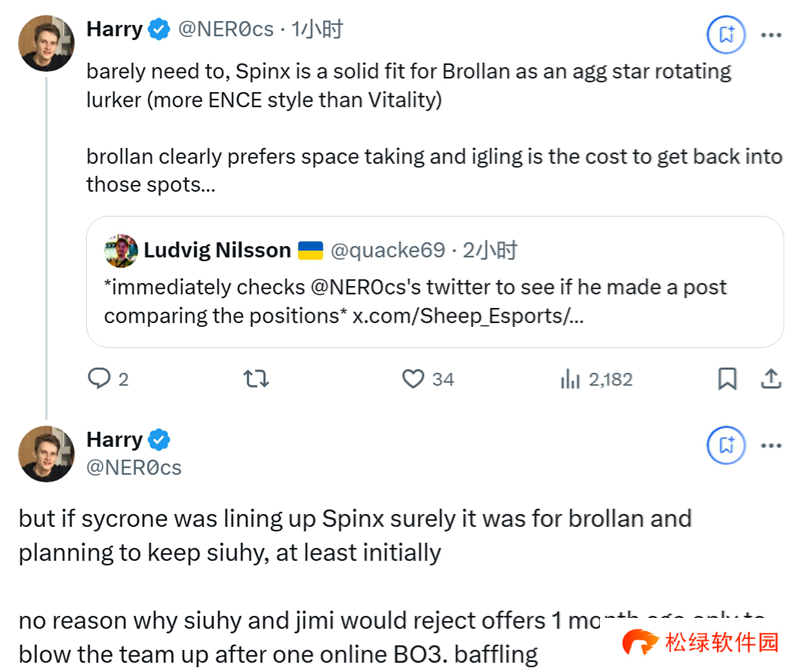
Task: Open the x.com/Sheep_Esports link
Action: pos(466,316)
